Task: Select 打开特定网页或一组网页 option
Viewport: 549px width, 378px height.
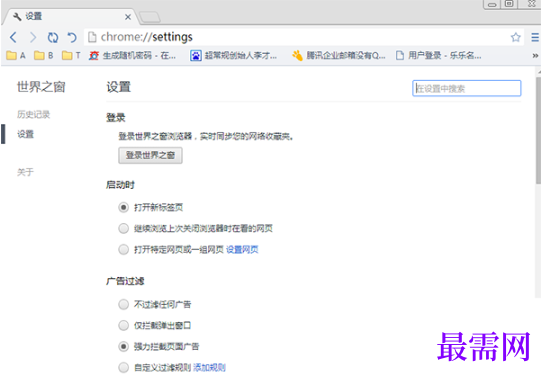Action: point(123,250)
